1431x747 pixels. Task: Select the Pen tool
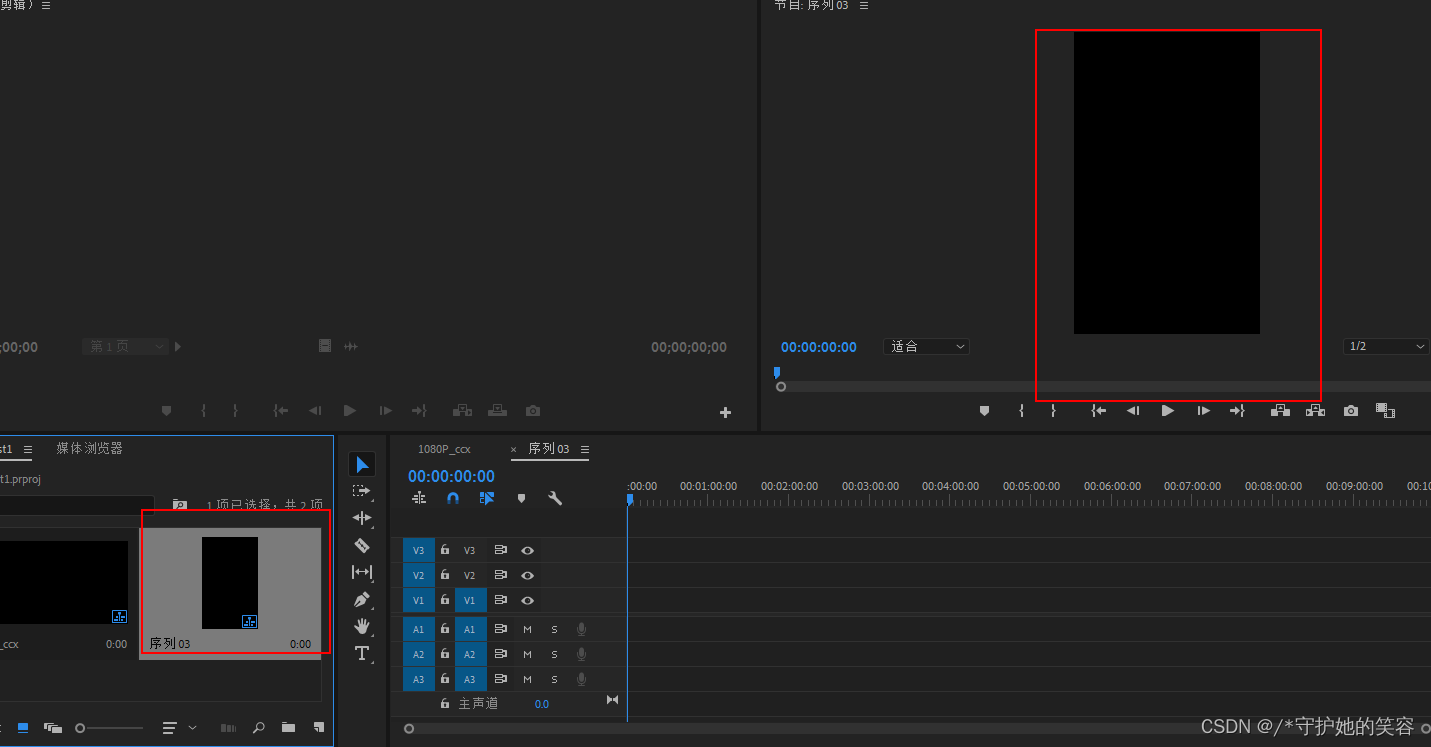coord(362,599)
